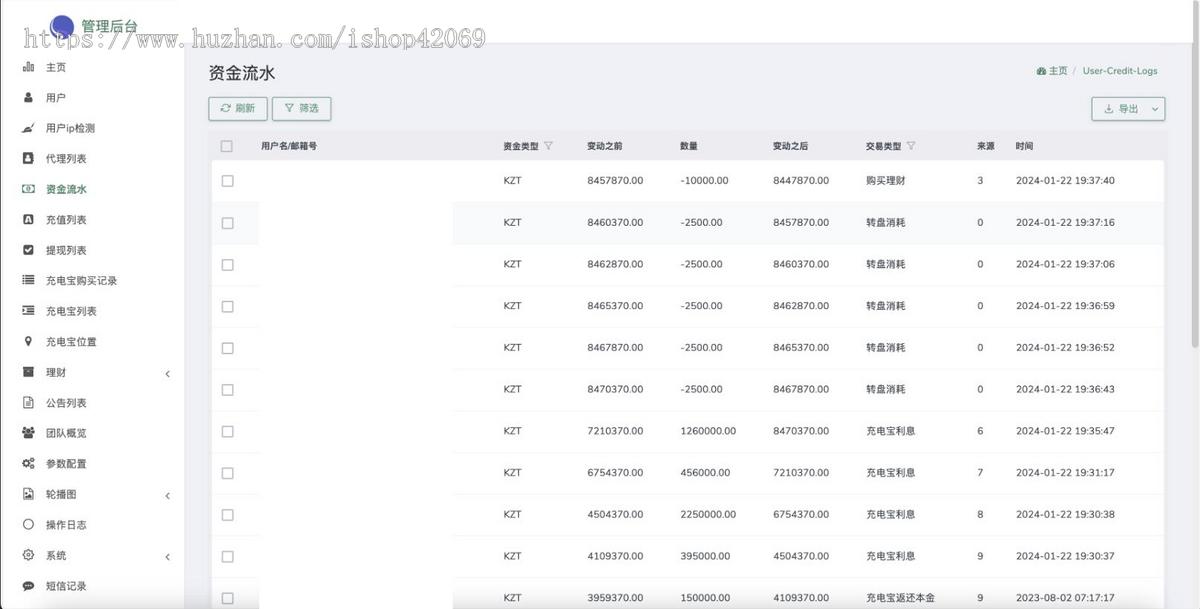Click the 充电宝列表 icon in sidebar
1200x609 pixels.
(28, 311)
